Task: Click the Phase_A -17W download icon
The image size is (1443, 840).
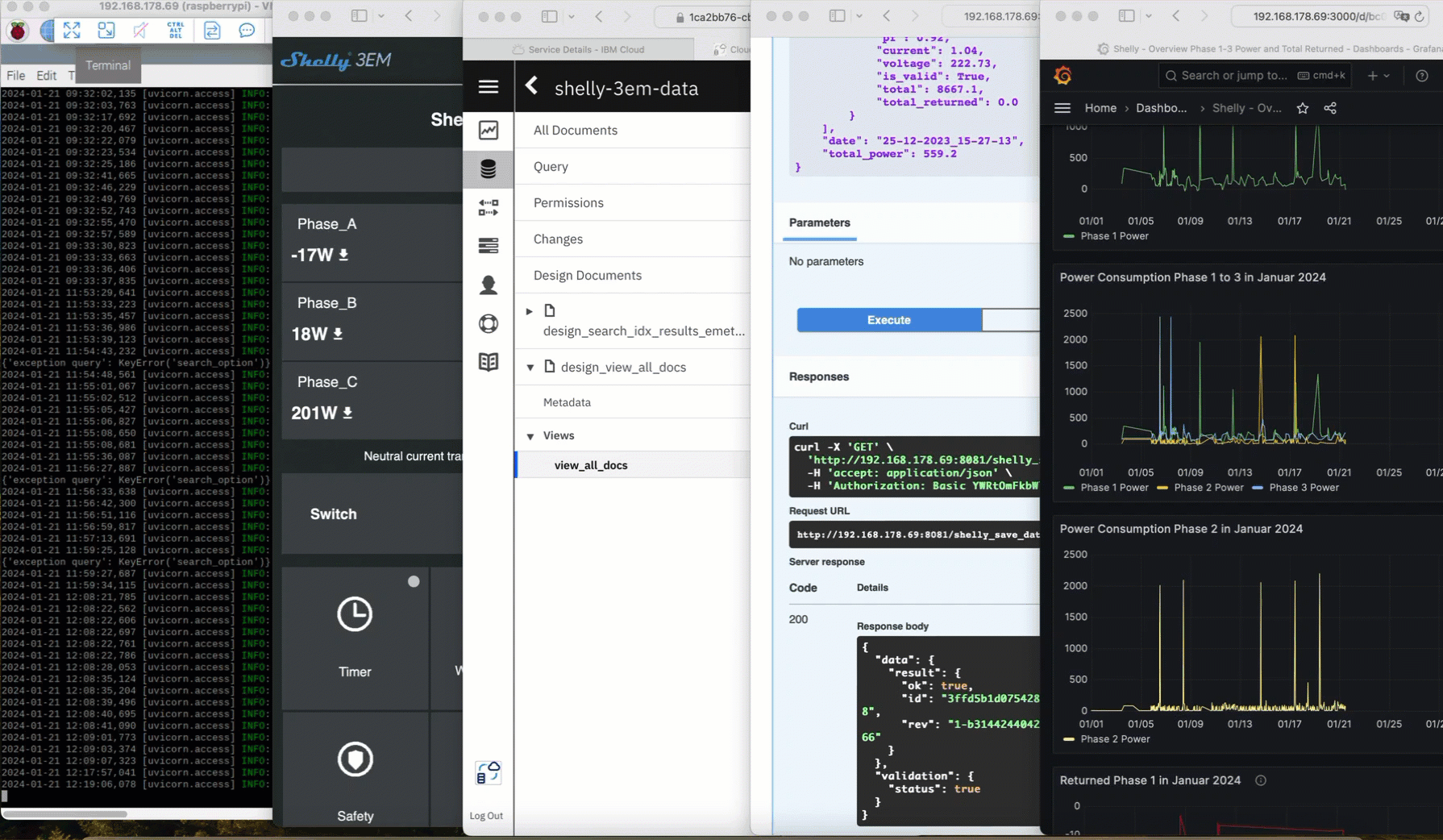Action: tap(343, 255)
